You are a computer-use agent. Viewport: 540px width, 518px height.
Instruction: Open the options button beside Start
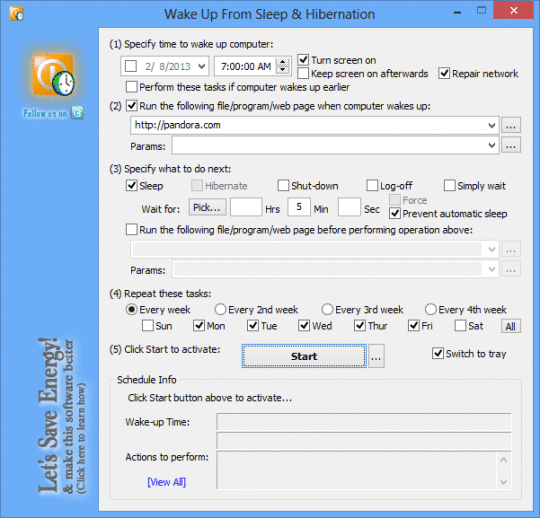click(x=376, y=356)
